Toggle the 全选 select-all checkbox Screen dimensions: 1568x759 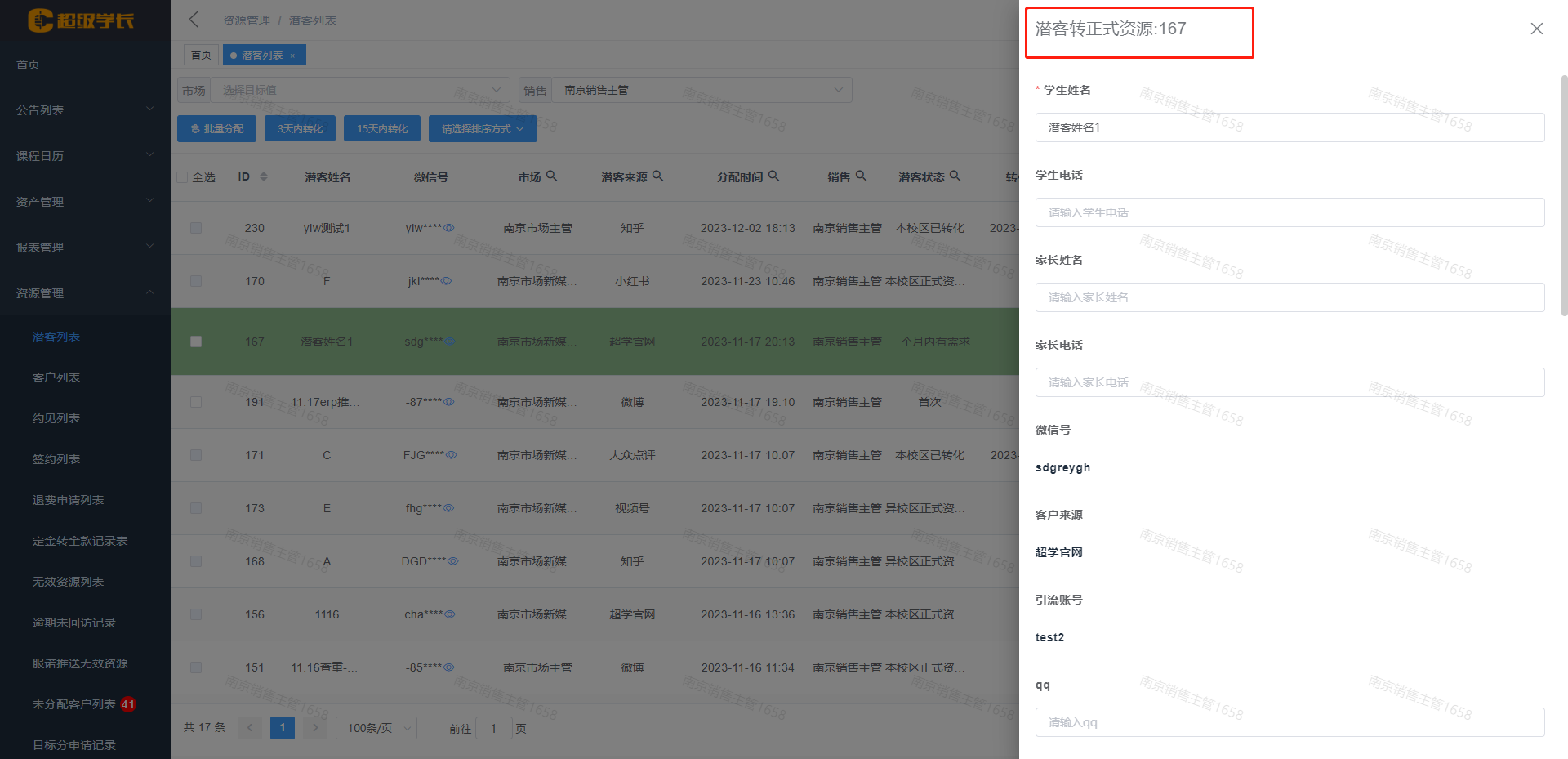click(x=183, y=177)
